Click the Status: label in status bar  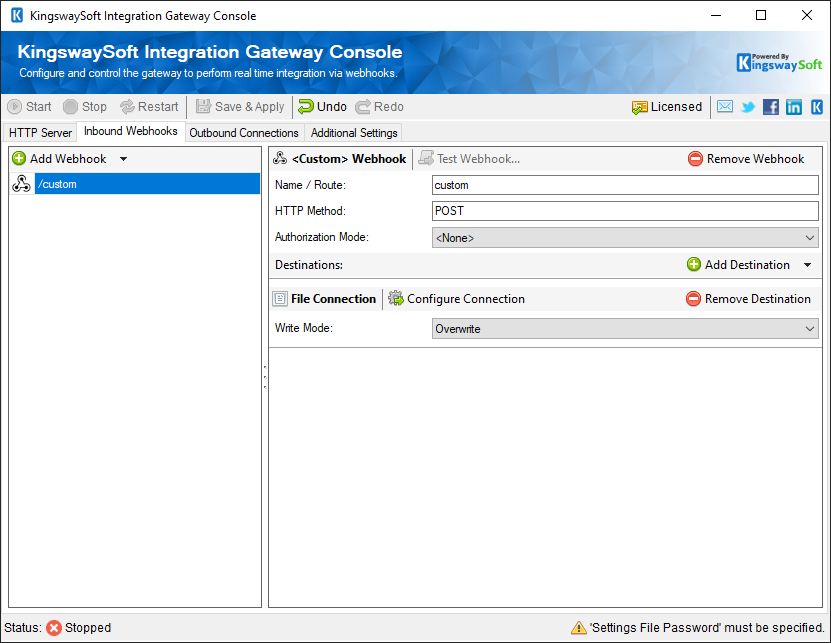(x=23, y=628)
